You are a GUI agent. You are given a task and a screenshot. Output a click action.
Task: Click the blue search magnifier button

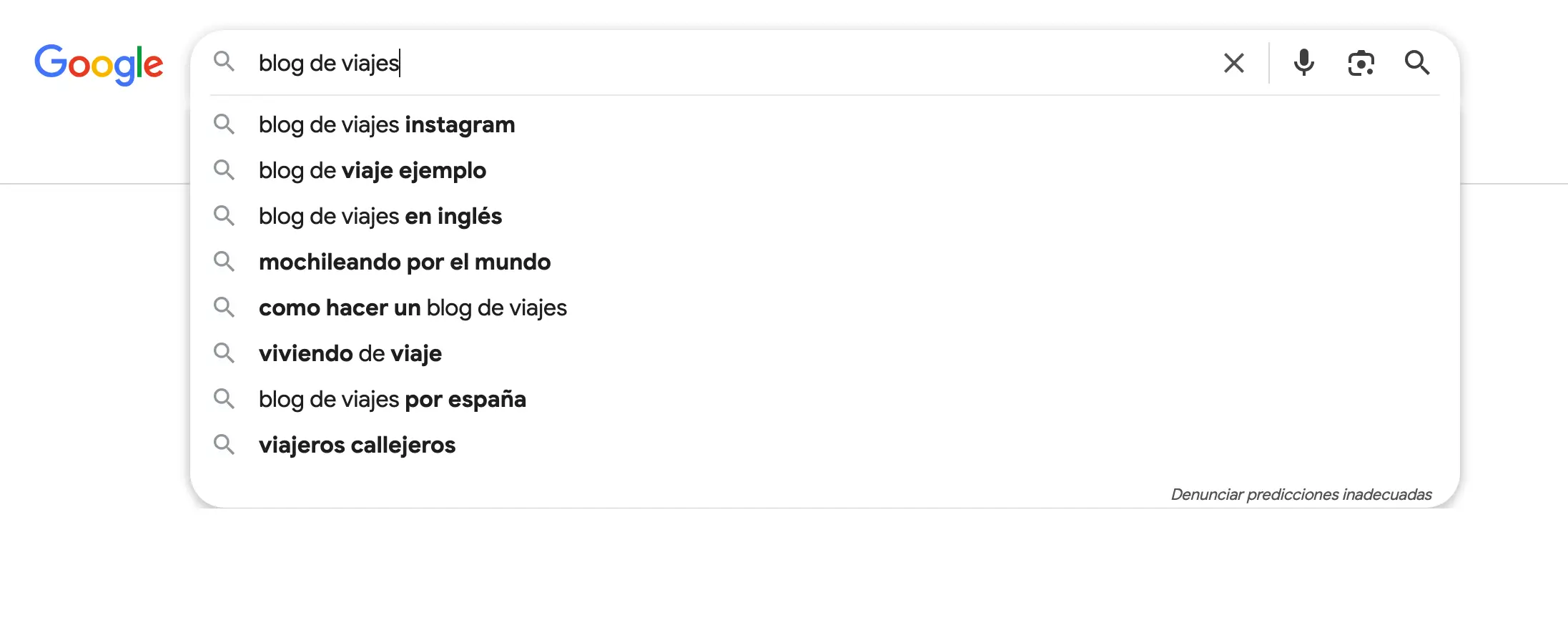click(x=1417, y=63)
